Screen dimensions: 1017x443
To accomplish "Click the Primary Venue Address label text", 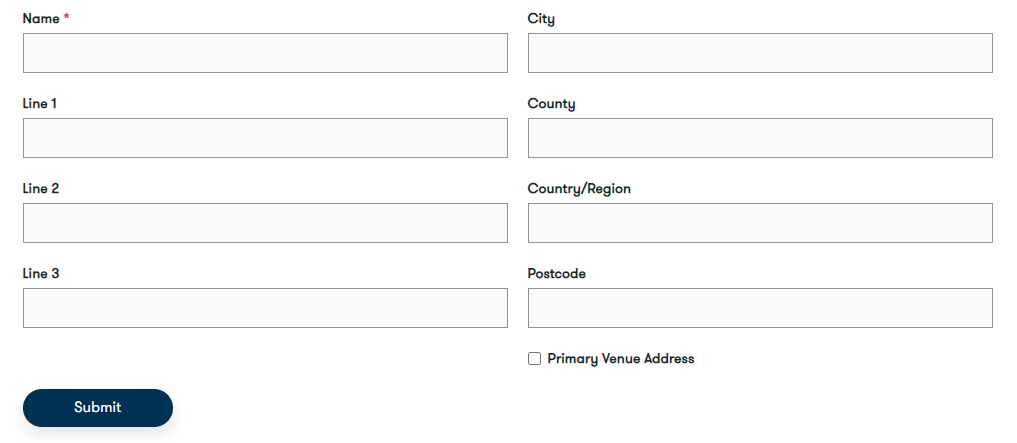I will [620, 359].
